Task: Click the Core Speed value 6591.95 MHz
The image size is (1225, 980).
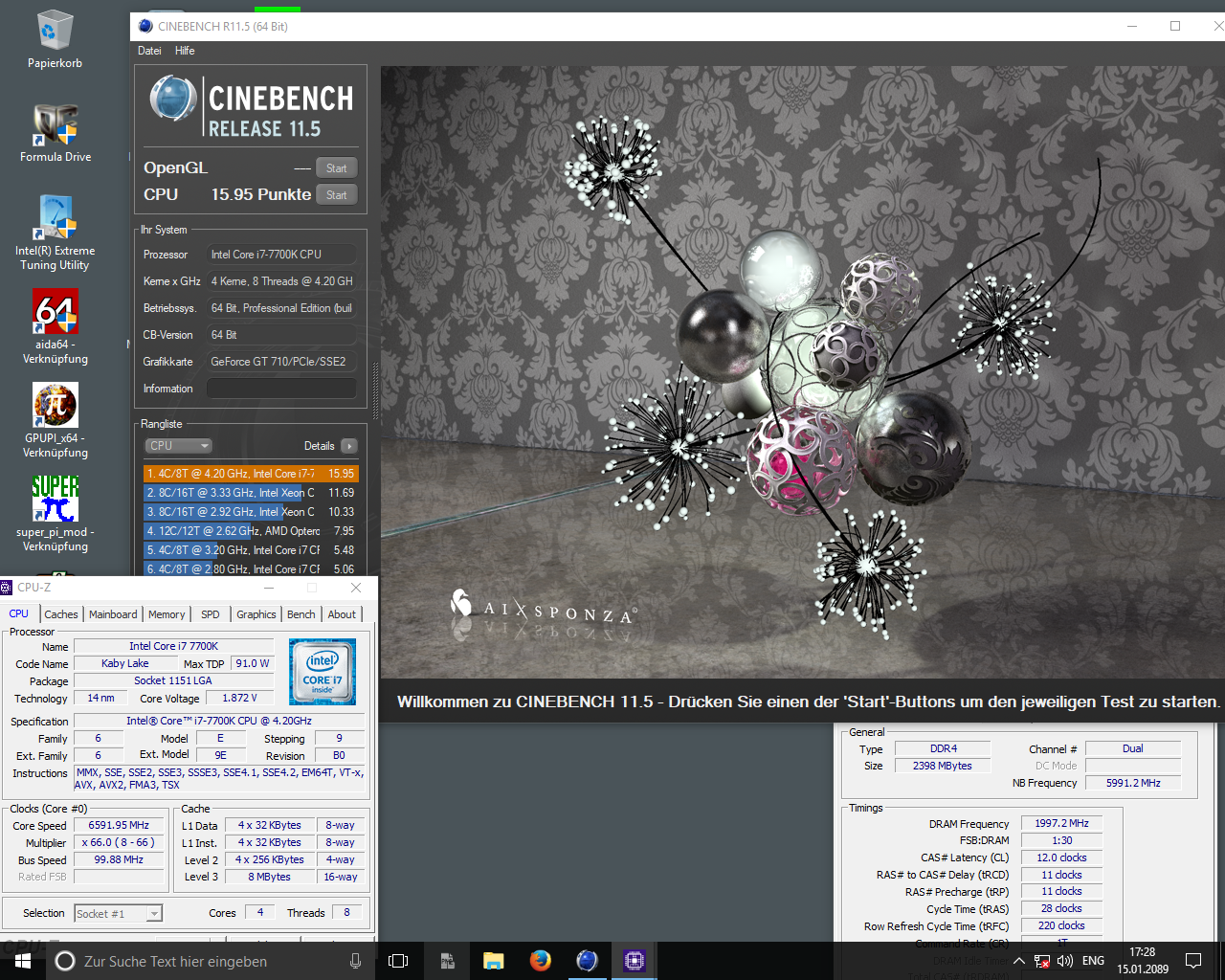Action: (x=119, y=825)
